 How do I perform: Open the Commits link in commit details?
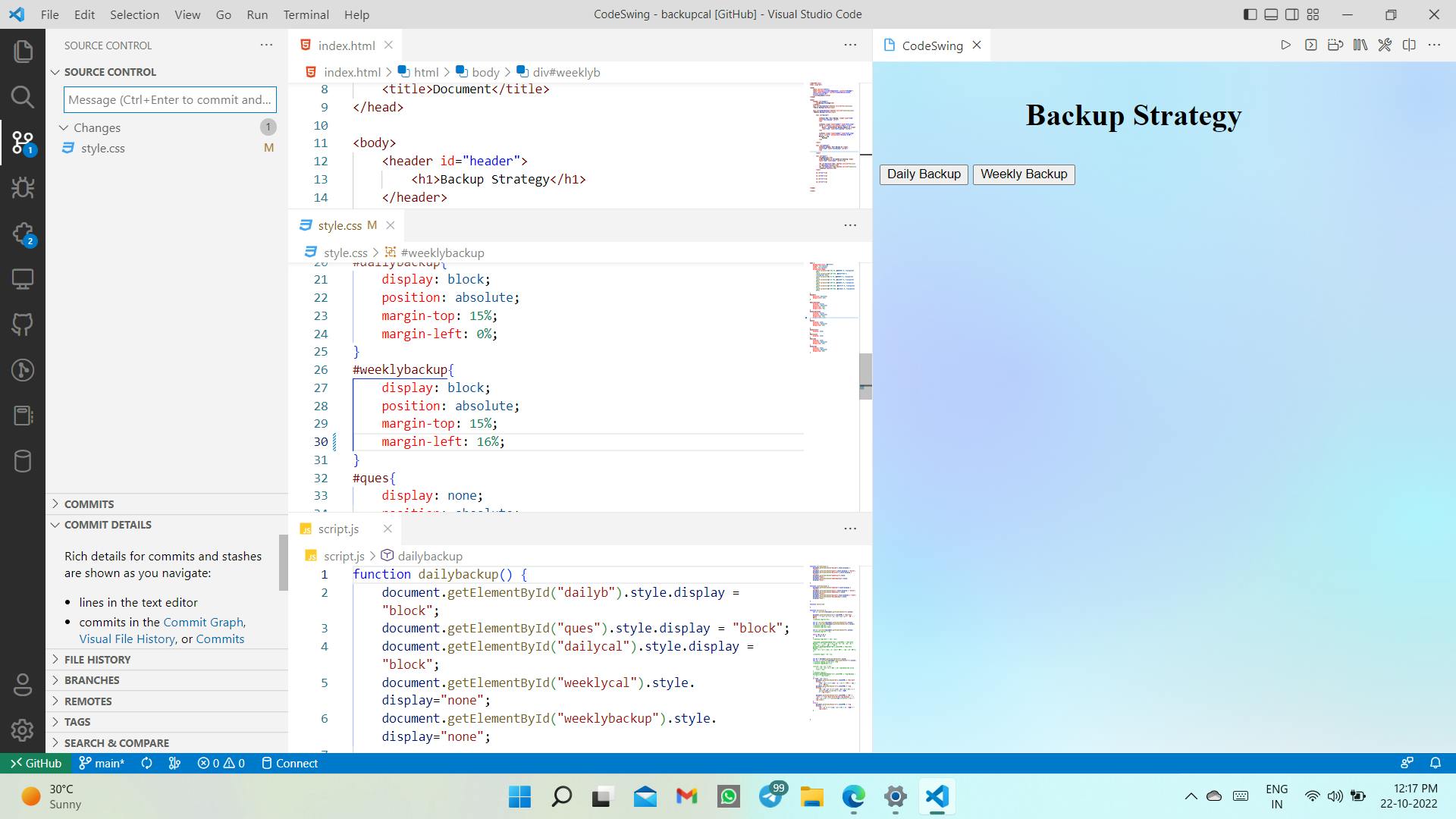(220, 639)
